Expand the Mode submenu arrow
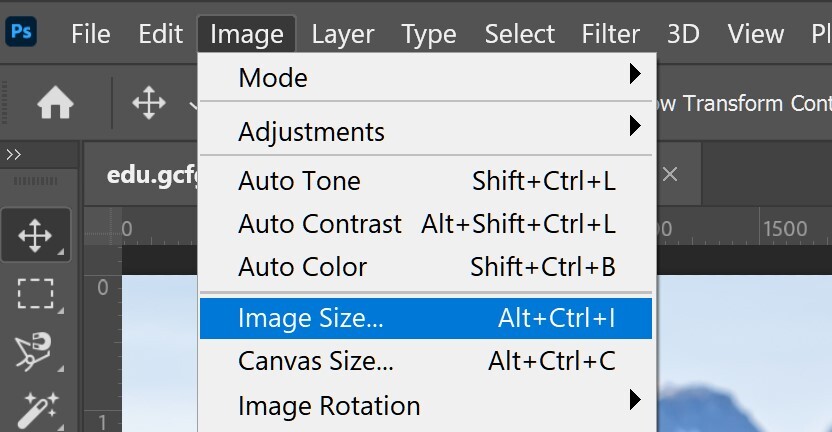The width and height of the screenshot is (832, 432). pos(634,75)
